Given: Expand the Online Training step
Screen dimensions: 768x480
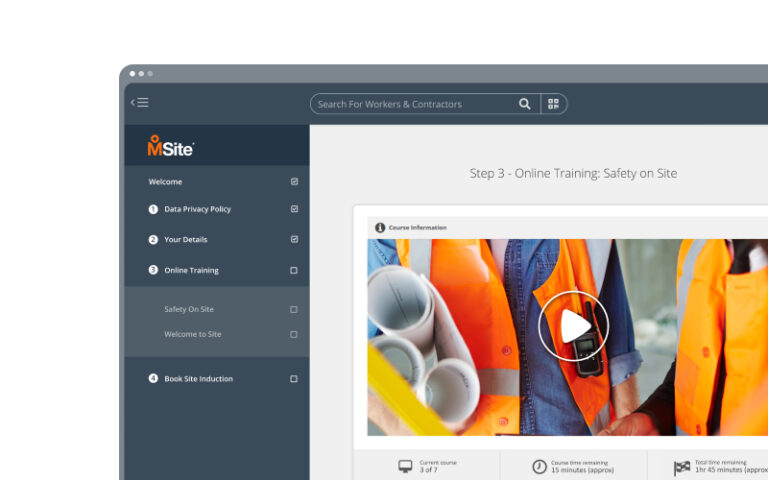Looking at the screenshot, I should [191, 270].
